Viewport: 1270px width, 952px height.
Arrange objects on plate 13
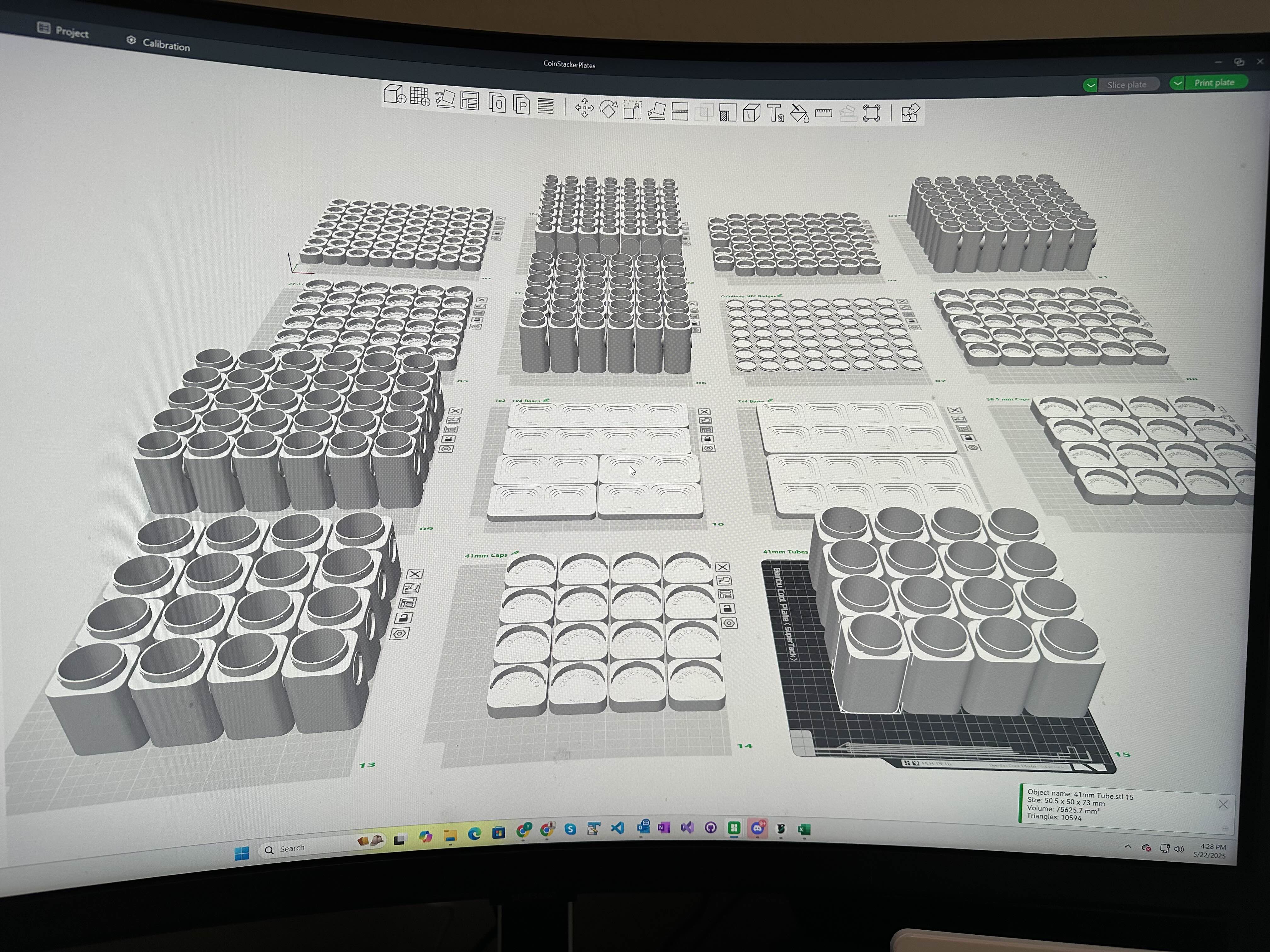[408, 603]
